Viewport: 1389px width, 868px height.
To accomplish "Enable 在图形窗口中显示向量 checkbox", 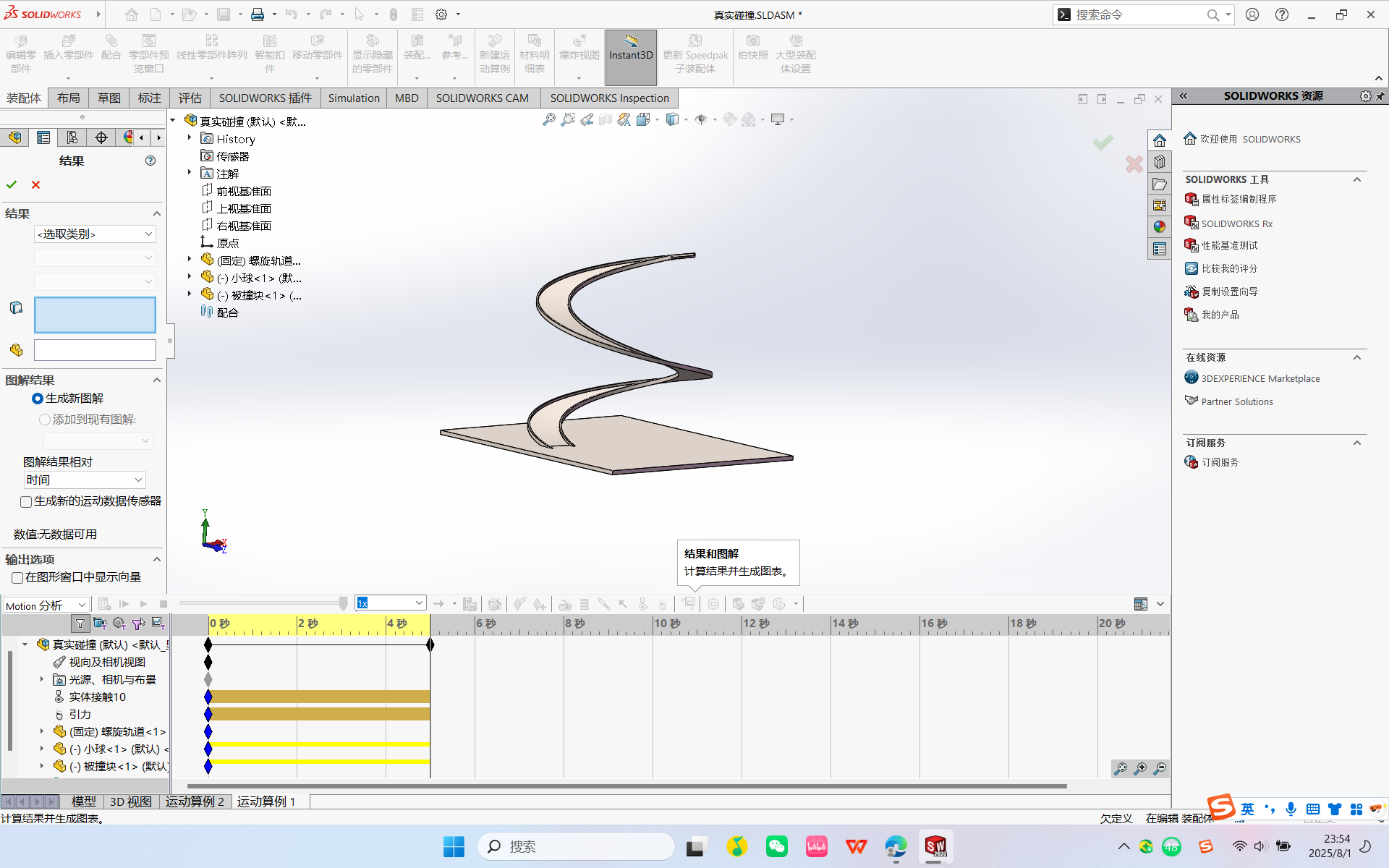I will [x=17, y=576].
